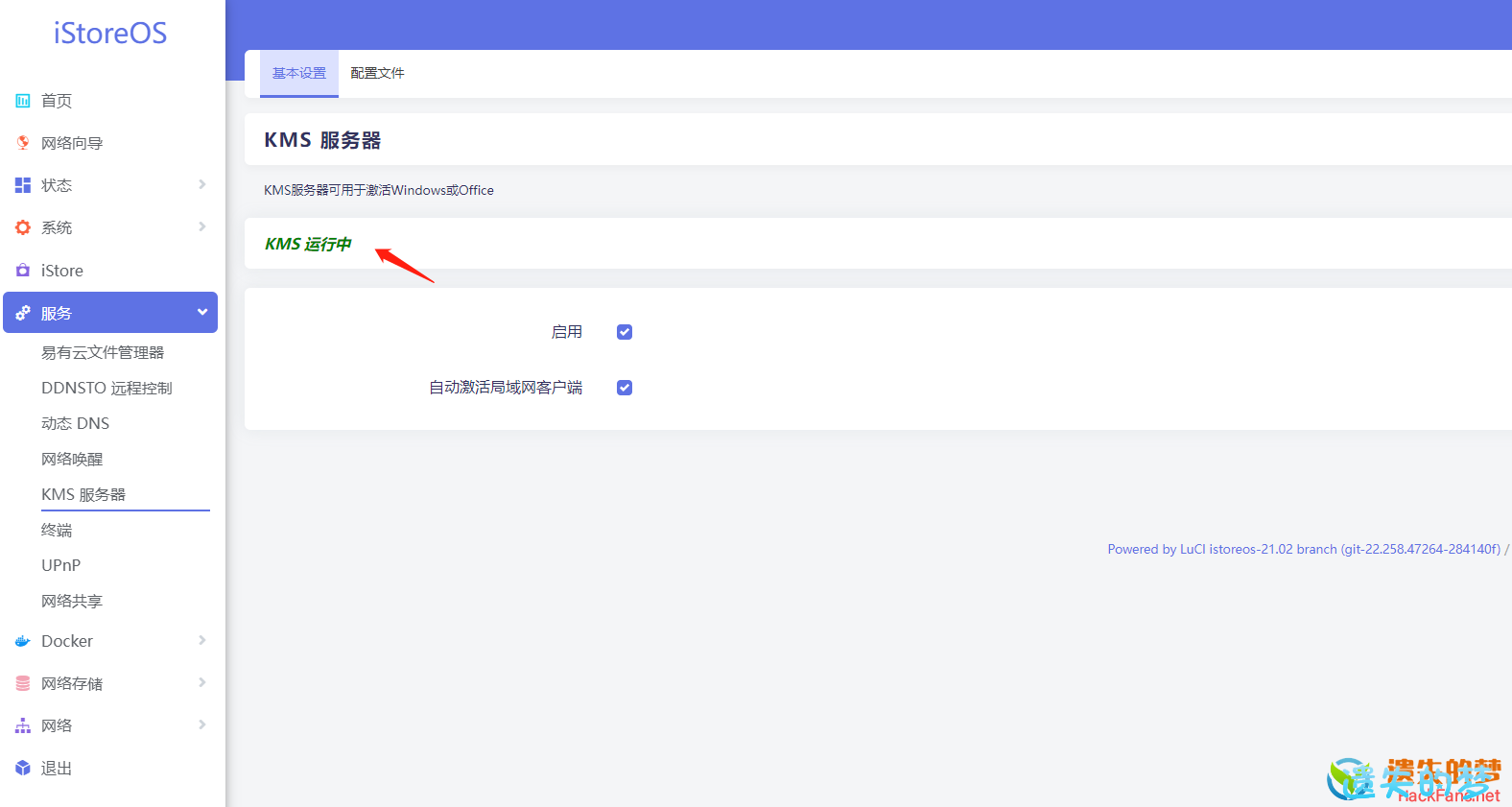Image resolution: width=1512 pixels, height=807 pixels.
Task: Click the 启用 field label
Action: tap(567, 332)
